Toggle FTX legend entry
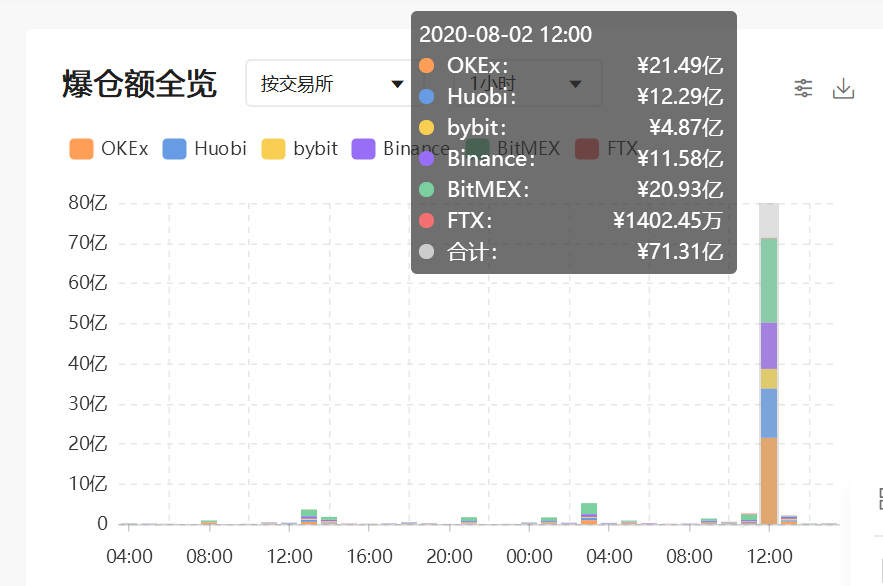883x586 pixels. tap(606, 149)
